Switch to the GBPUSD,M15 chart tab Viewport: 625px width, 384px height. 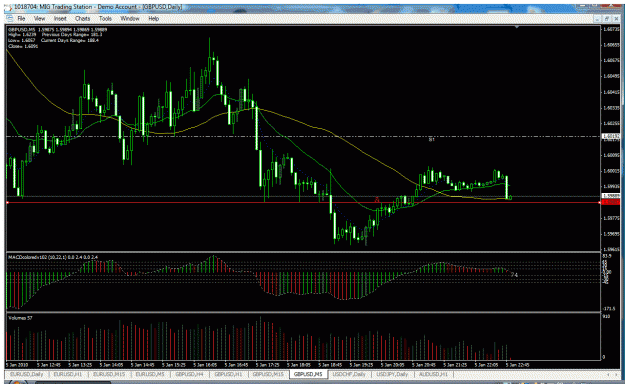268,374
